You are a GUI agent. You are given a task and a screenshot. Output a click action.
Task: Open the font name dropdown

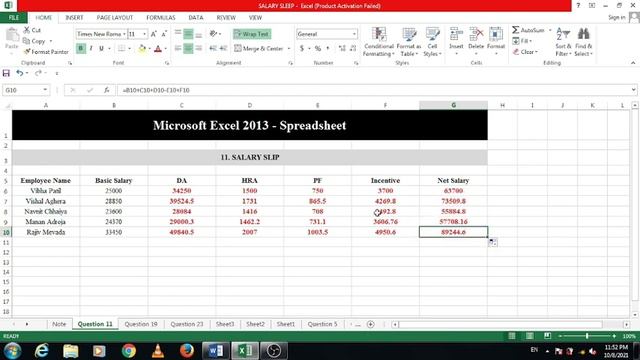124,34
